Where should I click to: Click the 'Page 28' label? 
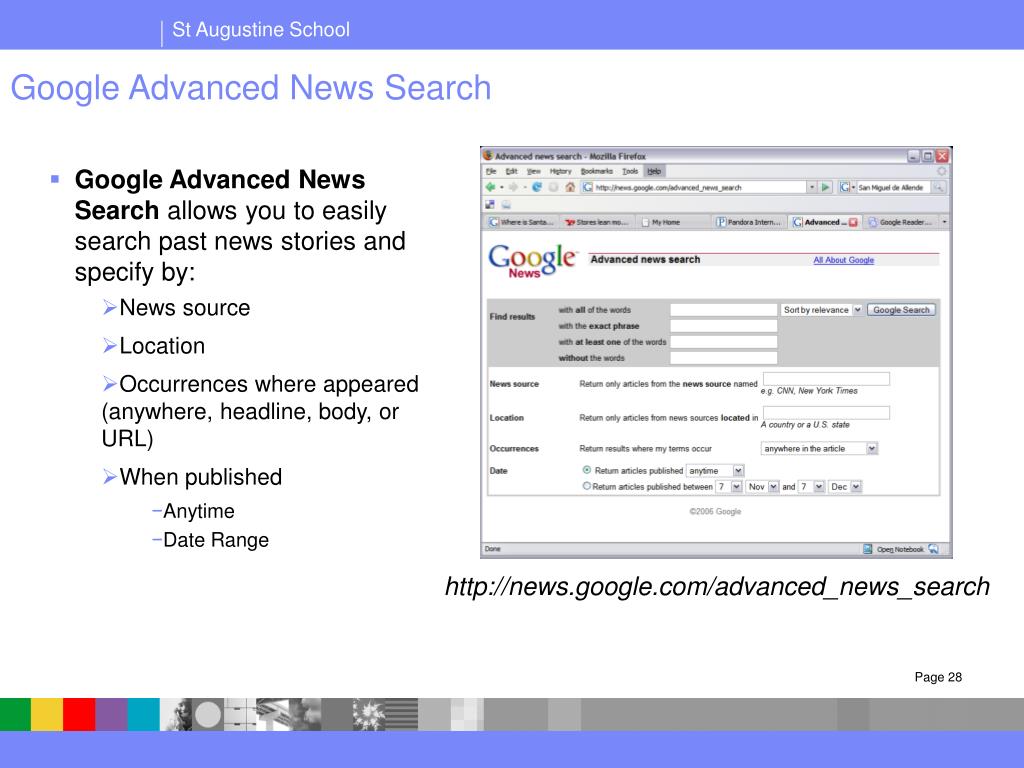coord(938,677)
